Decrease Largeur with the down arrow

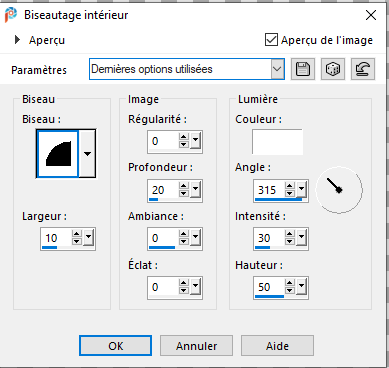click(77, 241)
